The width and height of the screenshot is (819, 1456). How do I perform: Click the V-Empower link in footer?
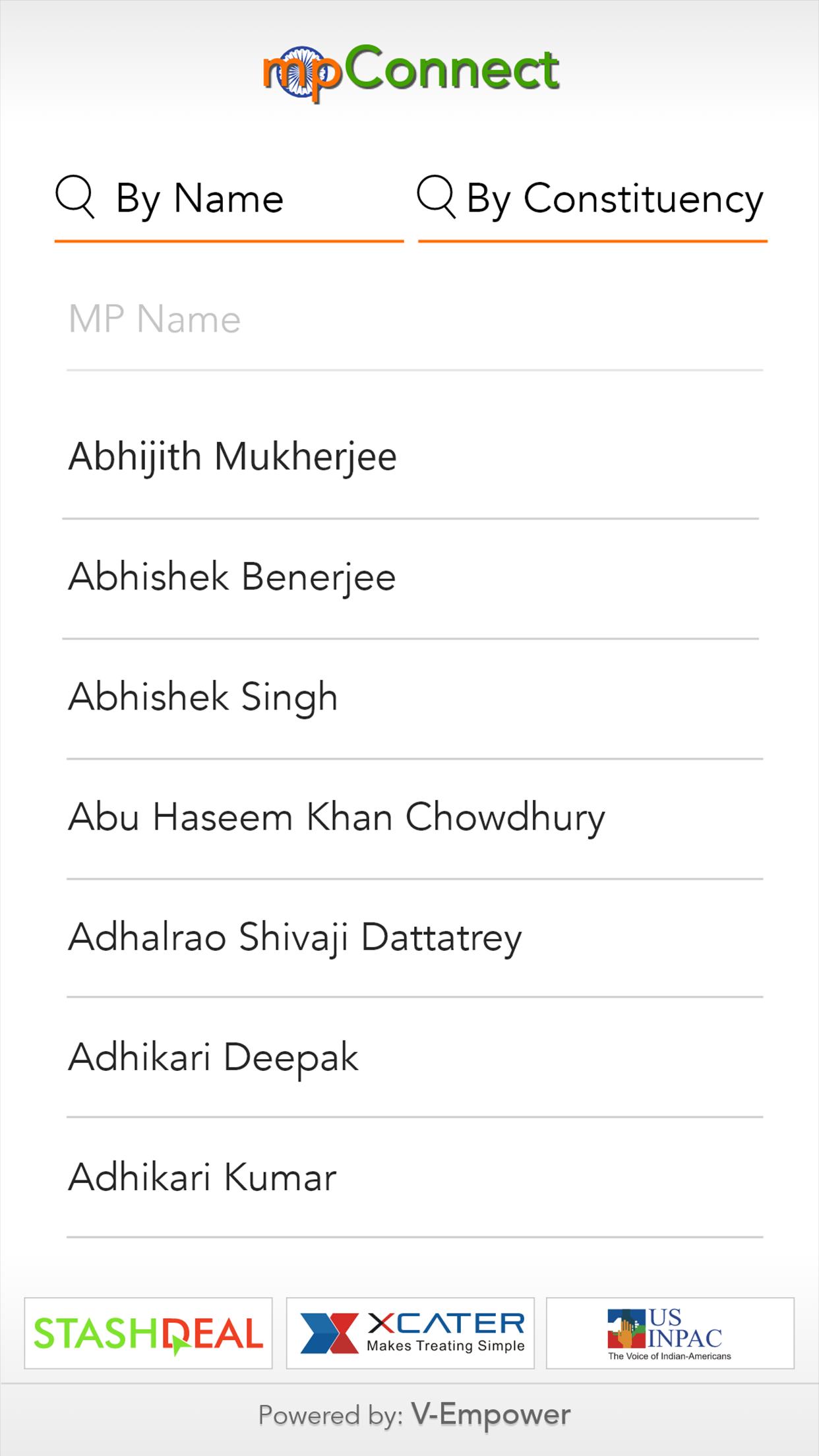pos(491,1415)
